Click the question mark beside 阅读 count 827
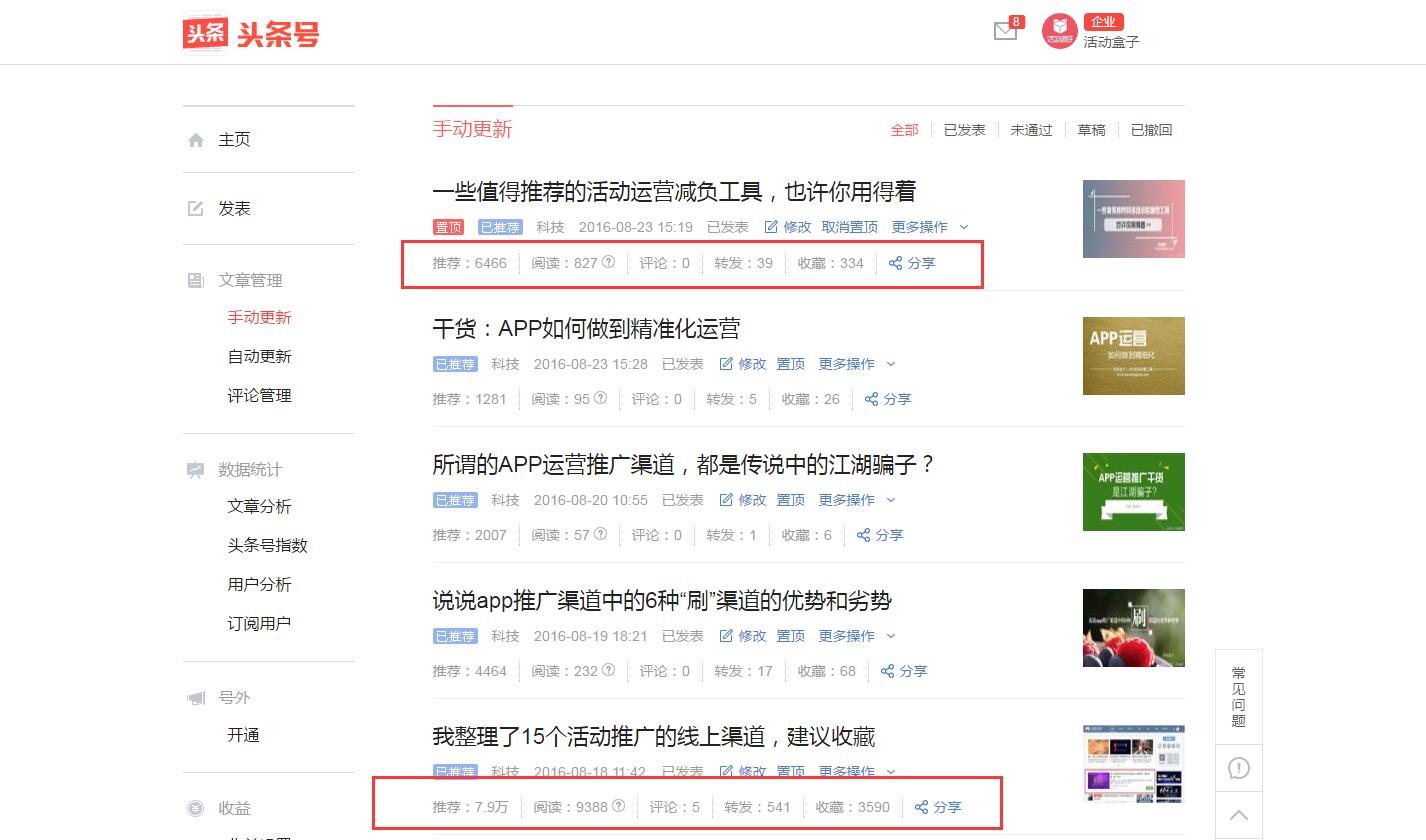1426x840 pixels. pyautogui.click(x=606, y=263)
